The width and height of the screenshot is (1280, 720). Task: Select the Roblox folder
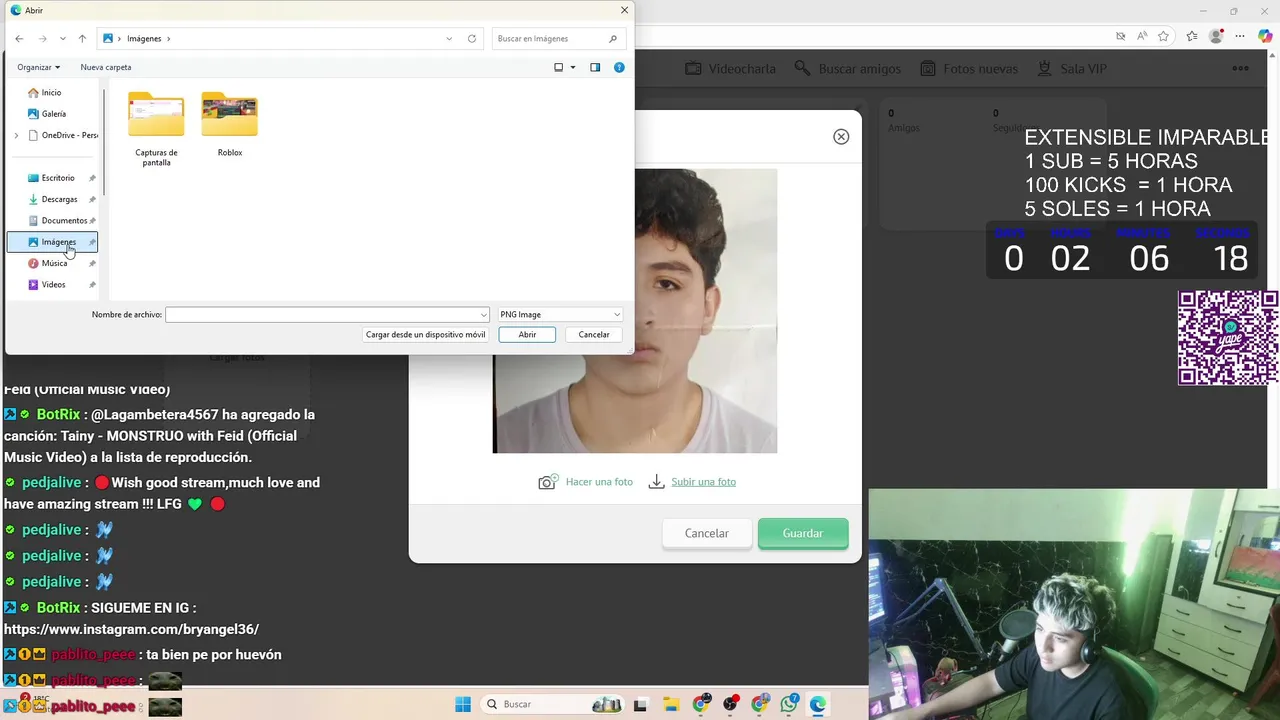[x=230, y=124]
